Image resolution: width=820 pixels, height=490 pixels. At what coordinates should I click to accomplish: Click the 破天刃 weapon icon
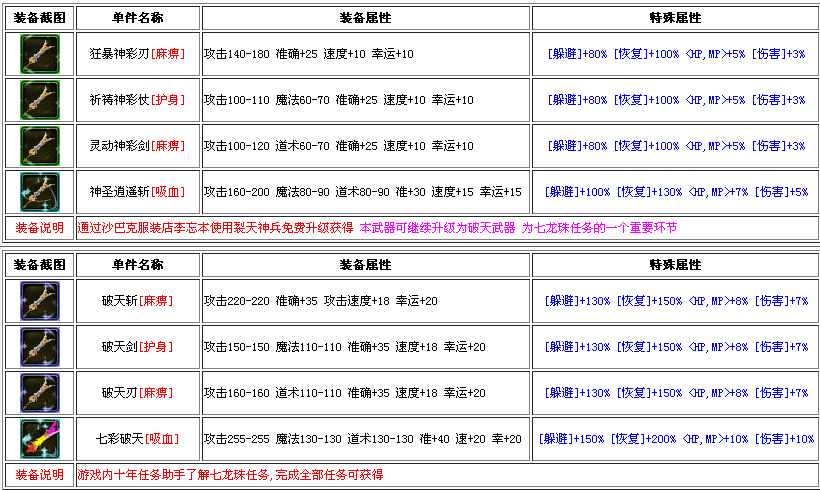[x=39, y=393]
